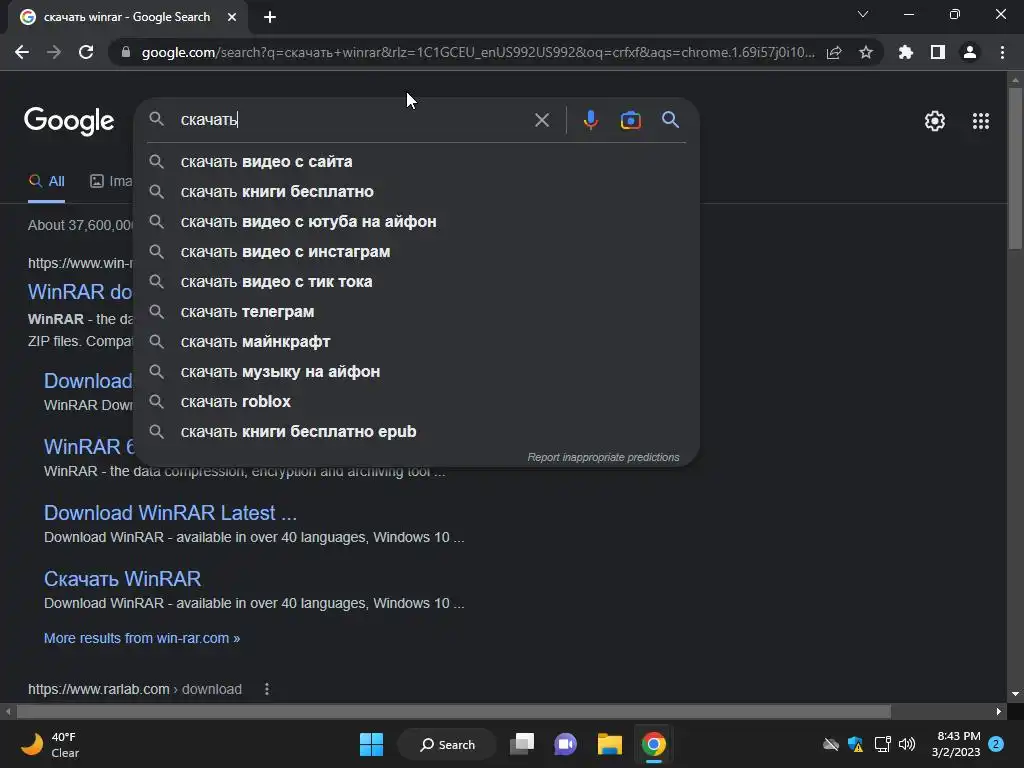The height and width of the screenshot is (768, 1024).
Task: Toggle the Chrome side panel icon
Action: pos(938,52)
